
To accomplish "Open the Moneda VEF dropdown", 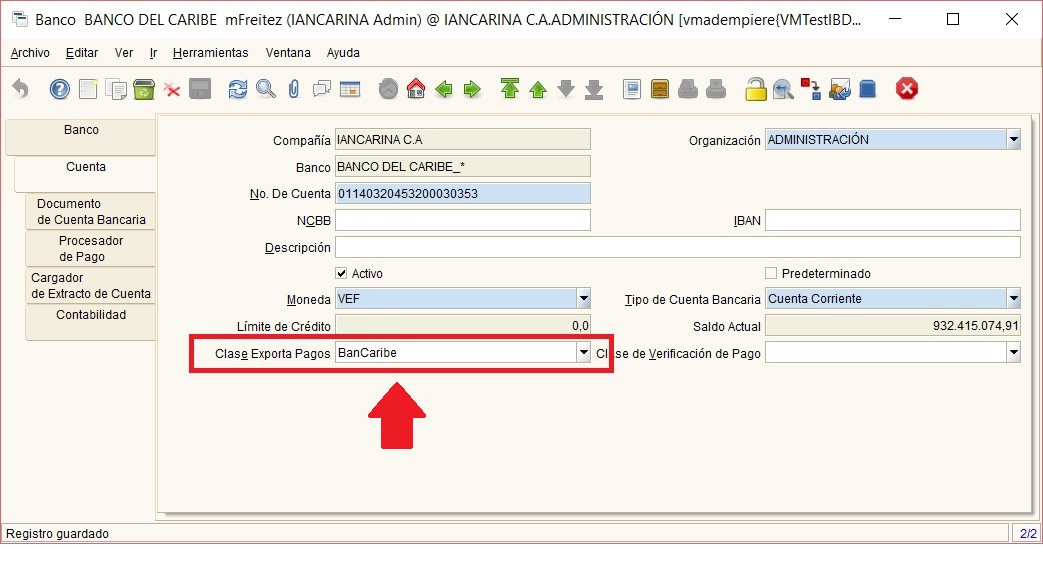I will point(583,299).
